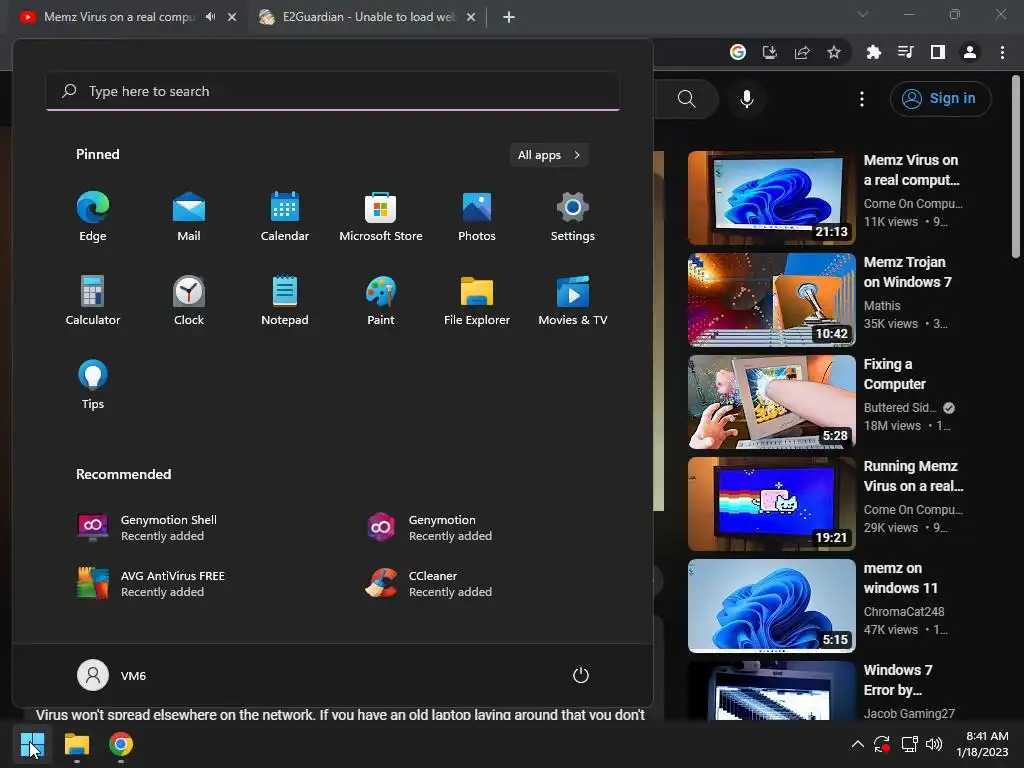
Task: Click the install app icon in address bar
Action: (x=770, y=52)
